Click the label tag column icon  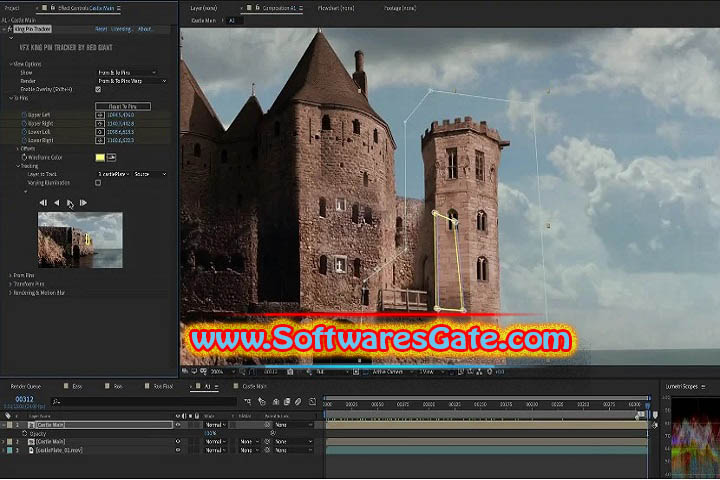[8, 416]
